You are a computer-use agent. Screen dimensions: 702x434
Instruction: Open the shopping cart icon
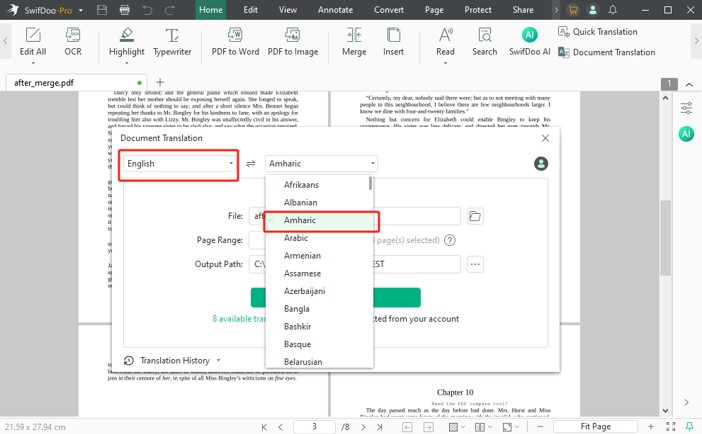pos(573,10)
